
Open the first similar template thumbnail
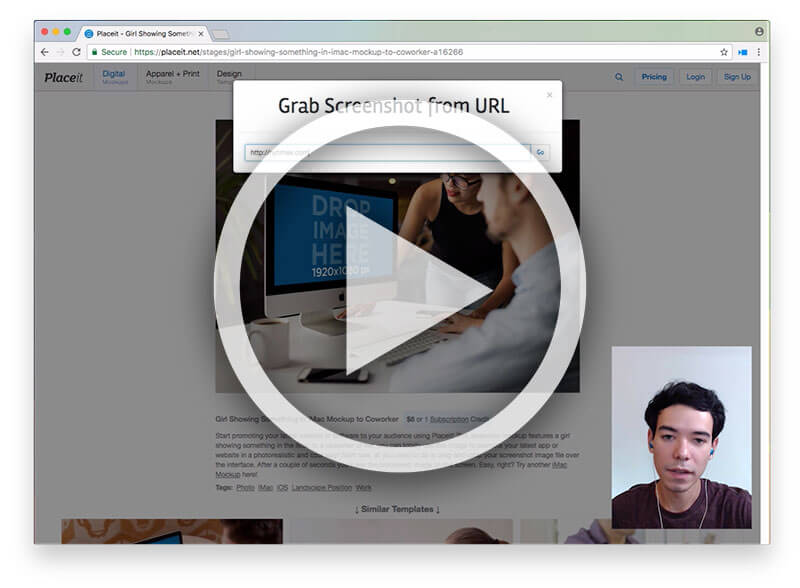click(x=172, y=531)
